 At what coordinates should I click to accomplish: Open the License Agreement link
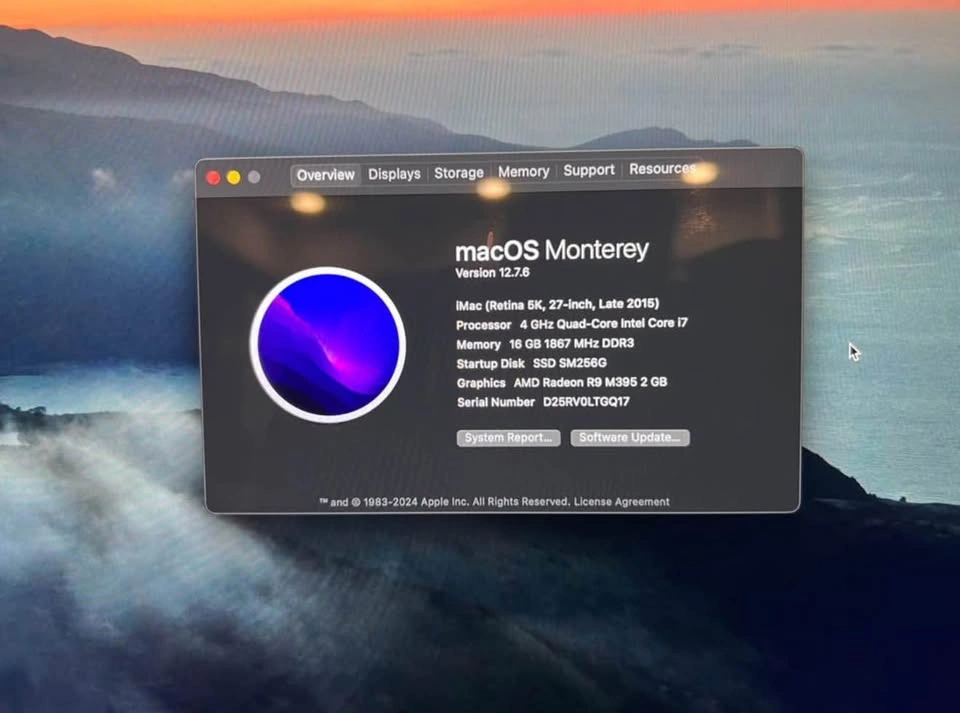pyautogui.click(x=621, y=502)
